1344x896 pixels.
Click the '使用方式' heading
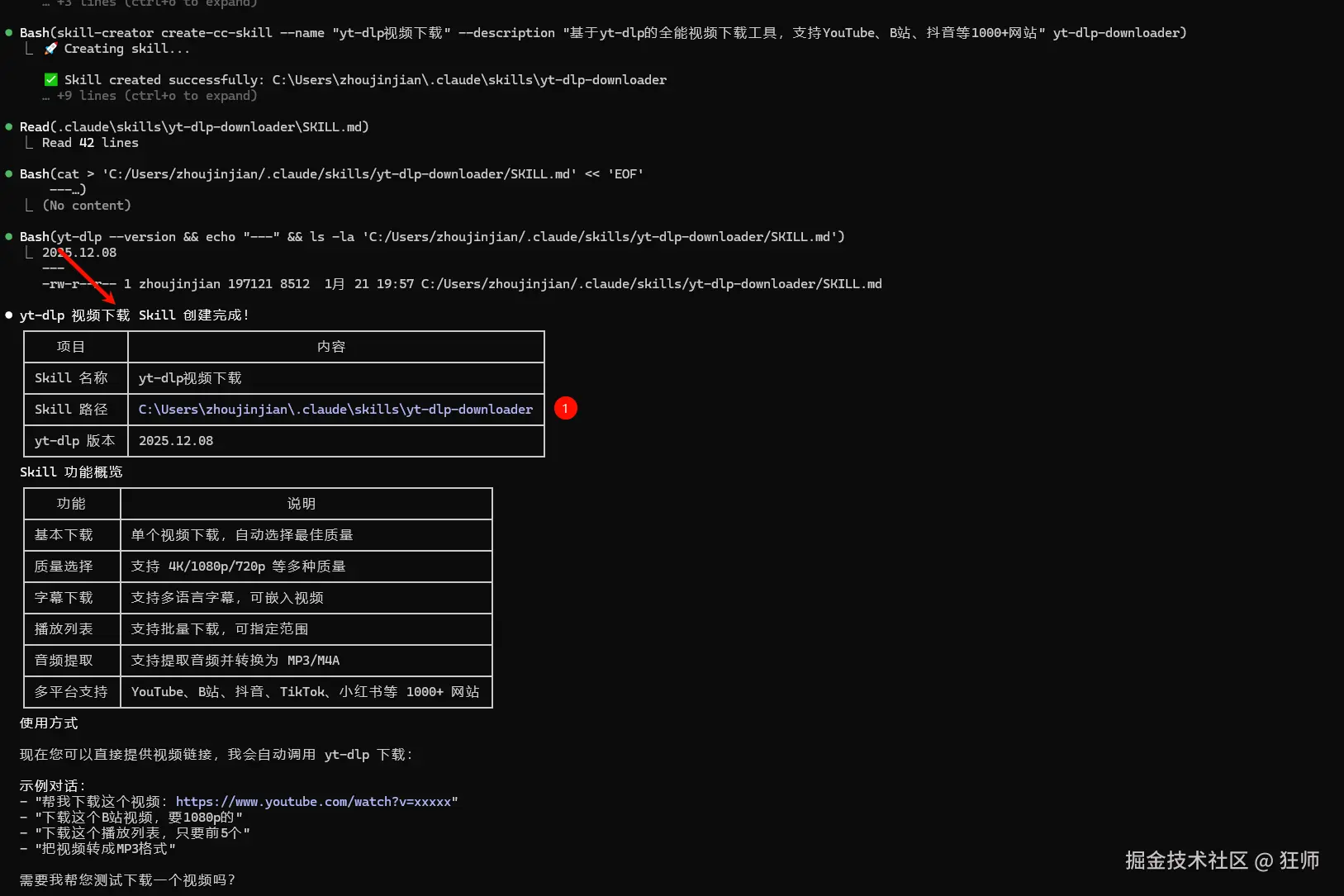tap(49, 723)
